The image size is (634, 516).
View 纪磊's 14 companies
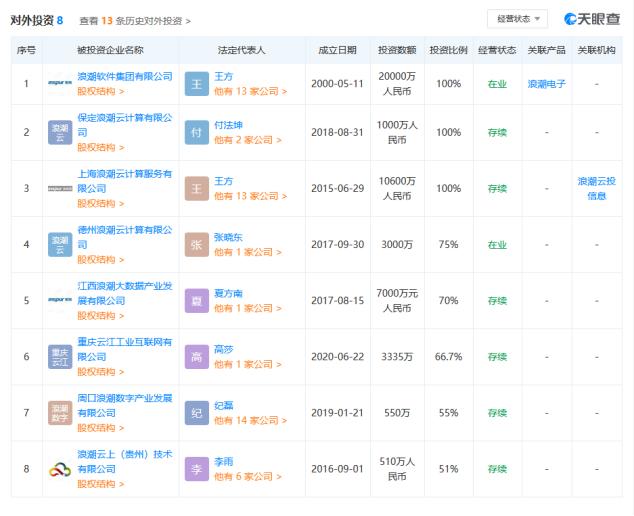[x=250, y=421]
